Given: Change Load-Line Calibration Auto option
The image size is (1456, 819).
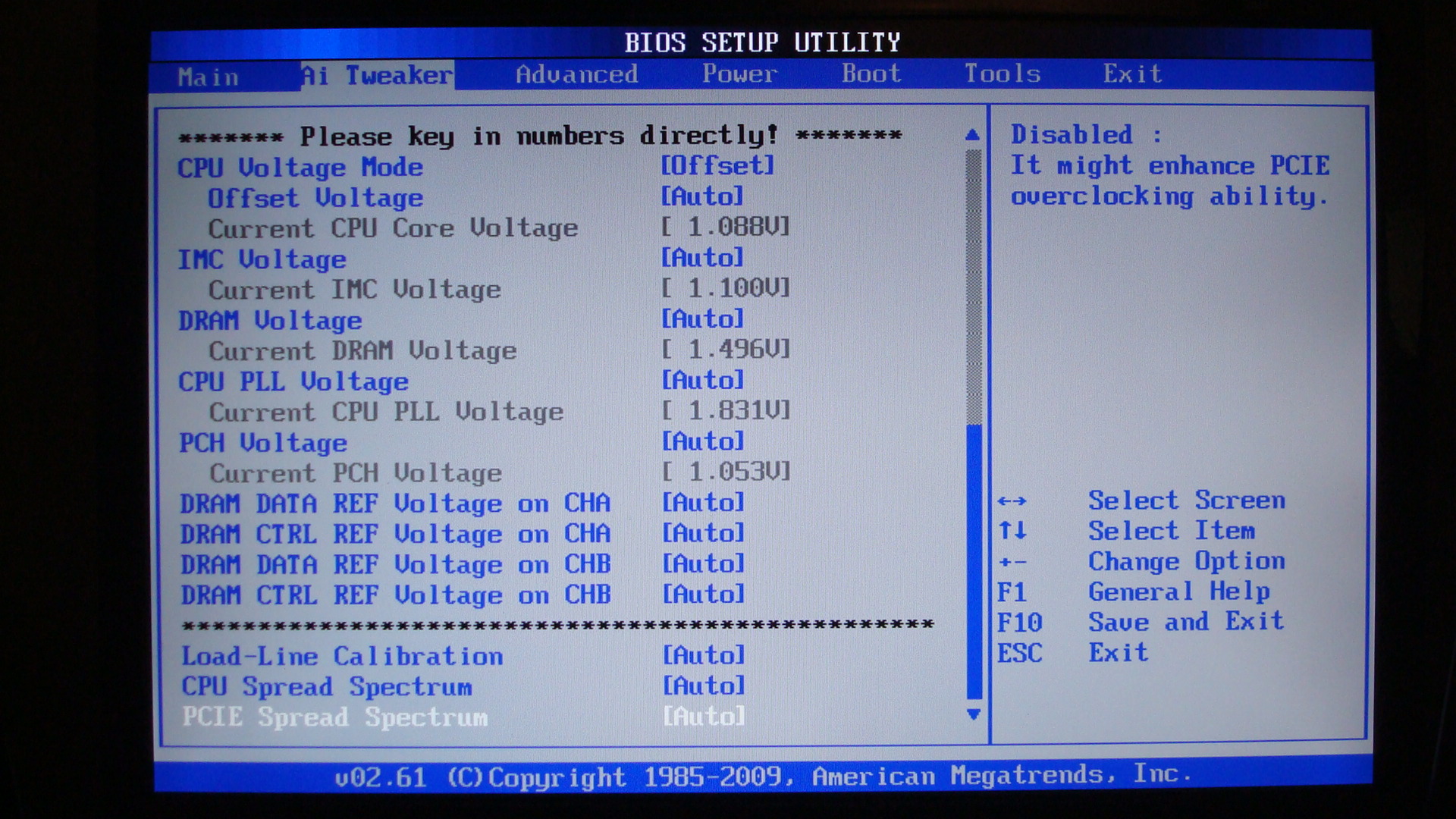Looking at the screenshot, I should coord(703,655).
